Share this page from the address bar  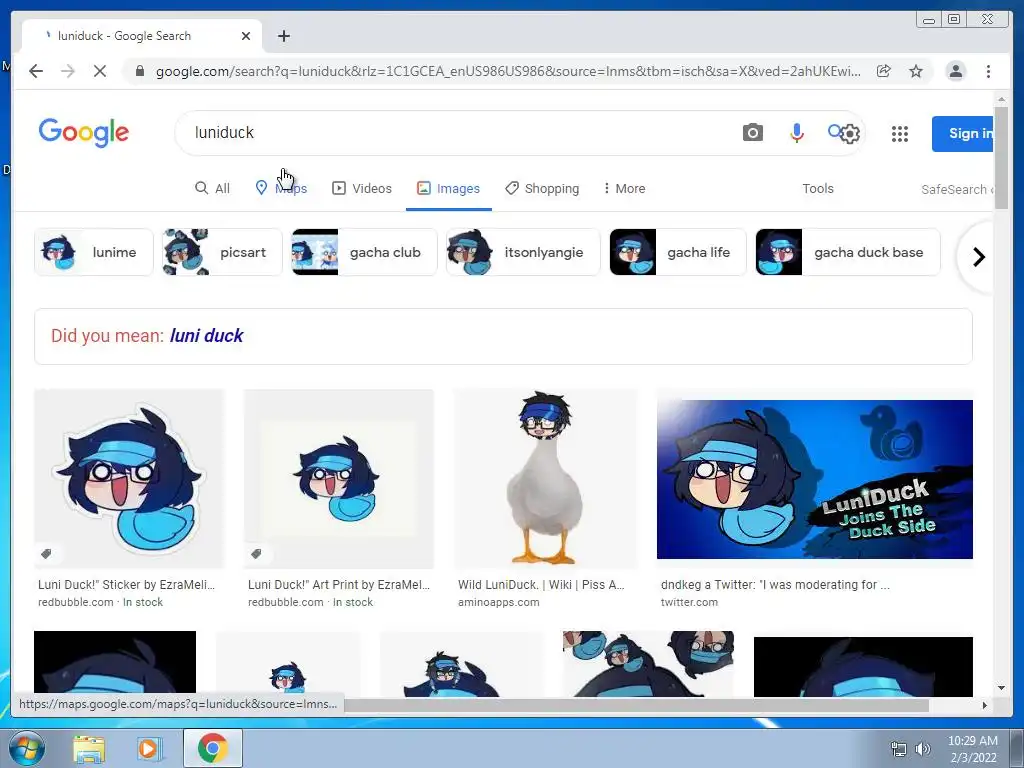[x=884, y=71]
